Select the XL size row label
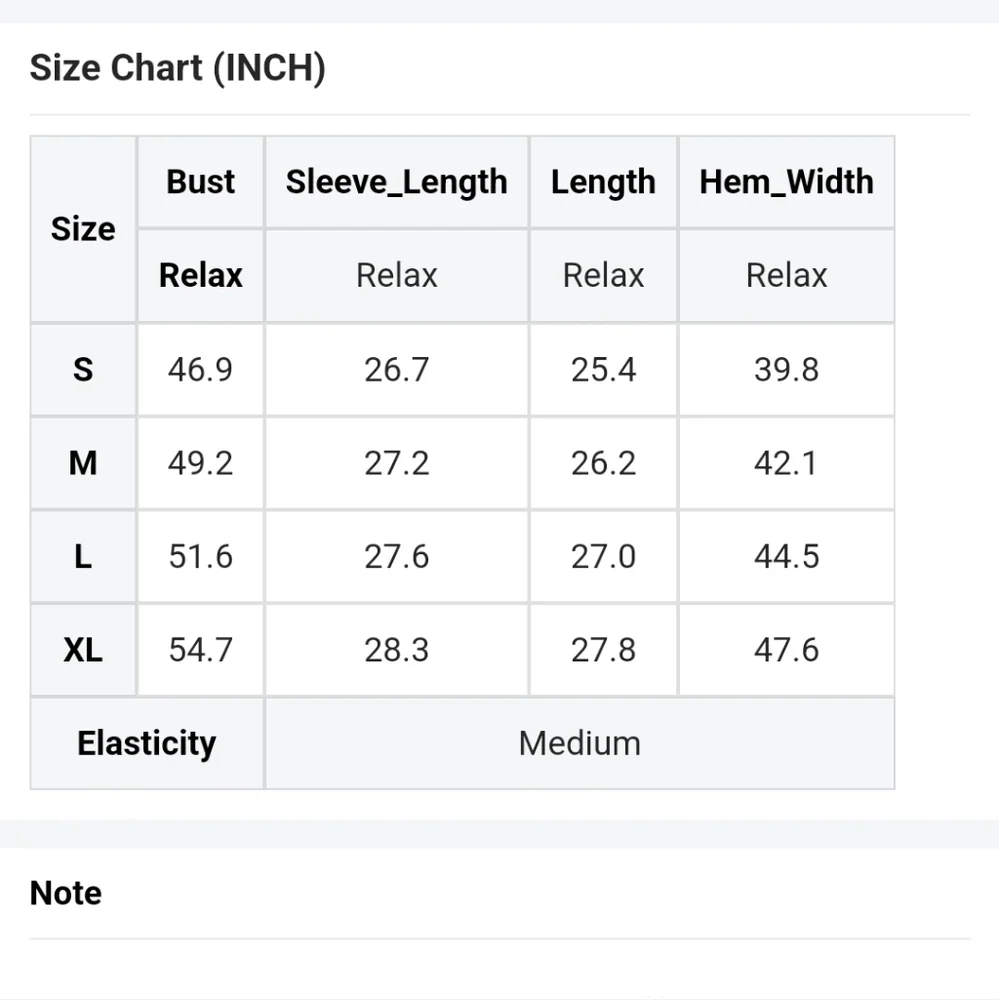 (83, 650)
